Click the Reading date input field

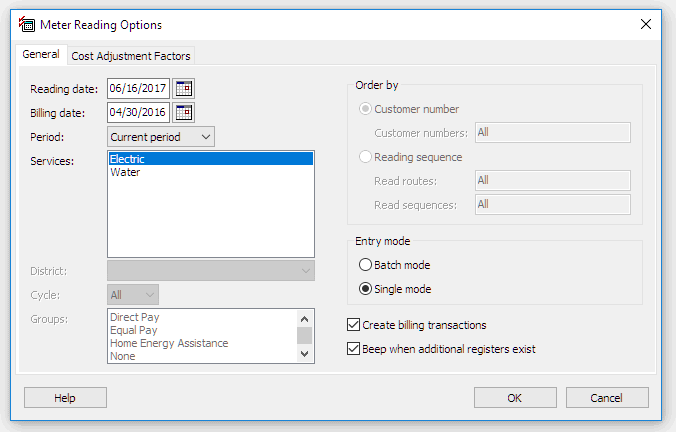(138, 89)
